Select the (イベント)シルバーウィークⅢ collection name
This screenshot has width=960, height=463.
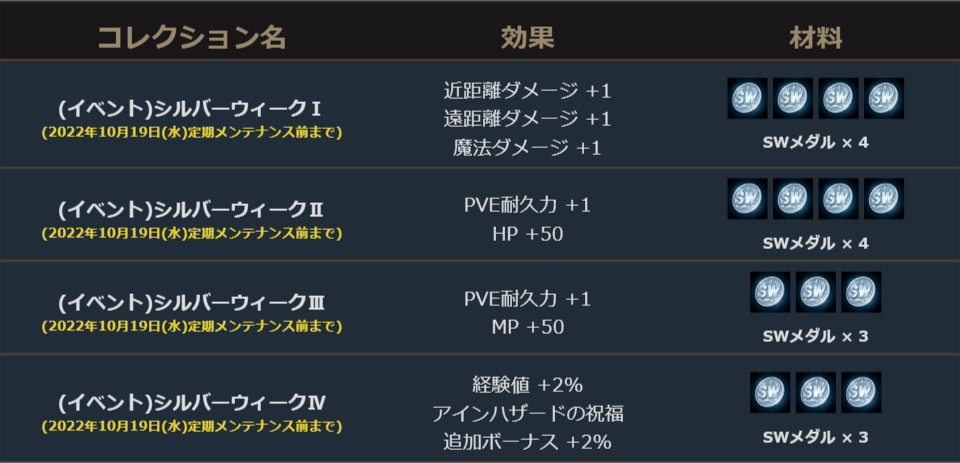coord(190,302)
